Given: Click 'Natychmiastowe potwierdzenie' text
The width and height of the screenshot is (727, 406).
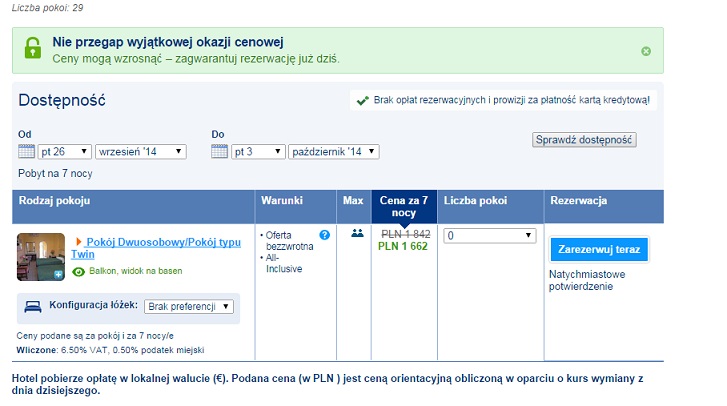Looking at the screenshot, I should pos(587,280).
